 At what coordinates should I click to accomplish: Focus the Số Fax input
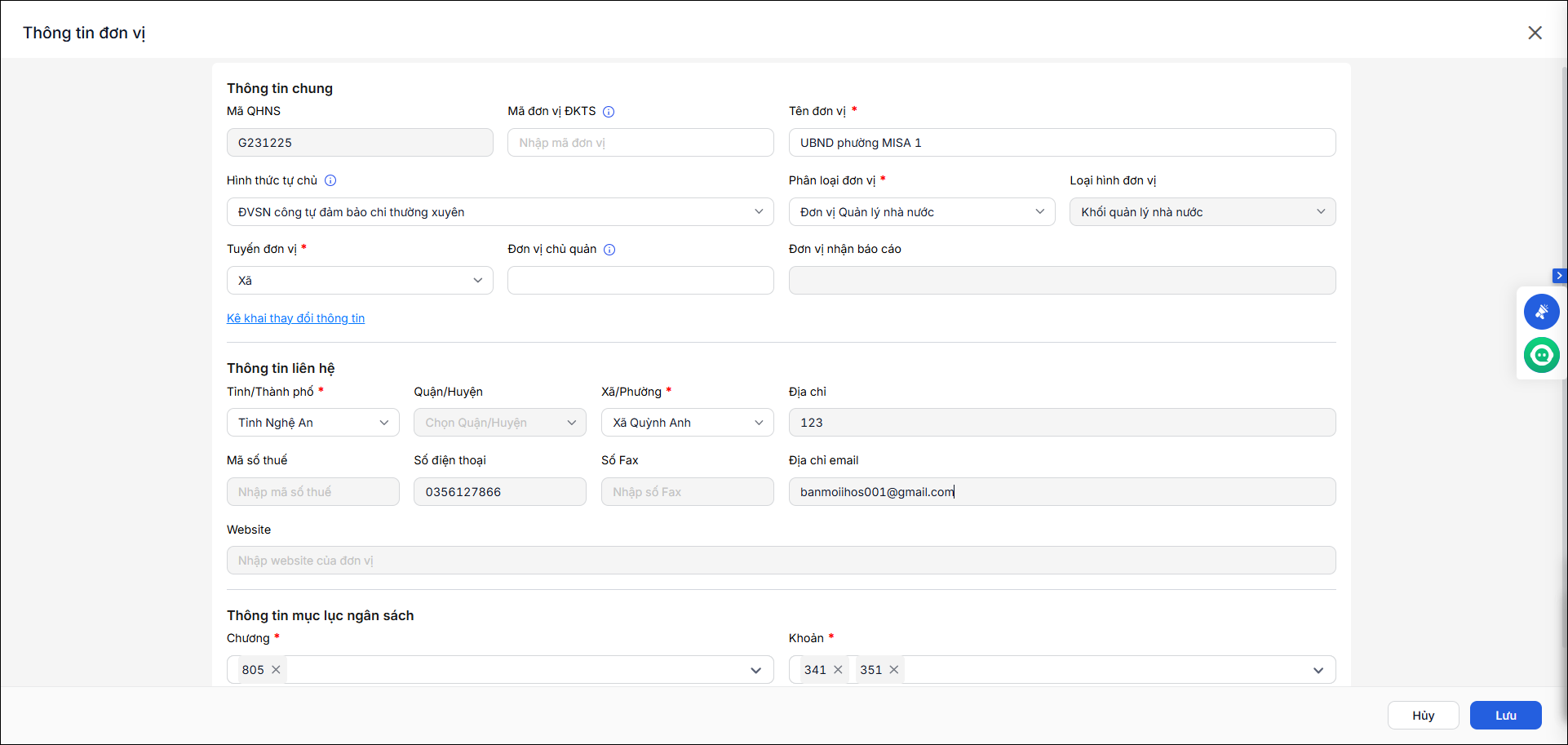(x=688, y=492)
